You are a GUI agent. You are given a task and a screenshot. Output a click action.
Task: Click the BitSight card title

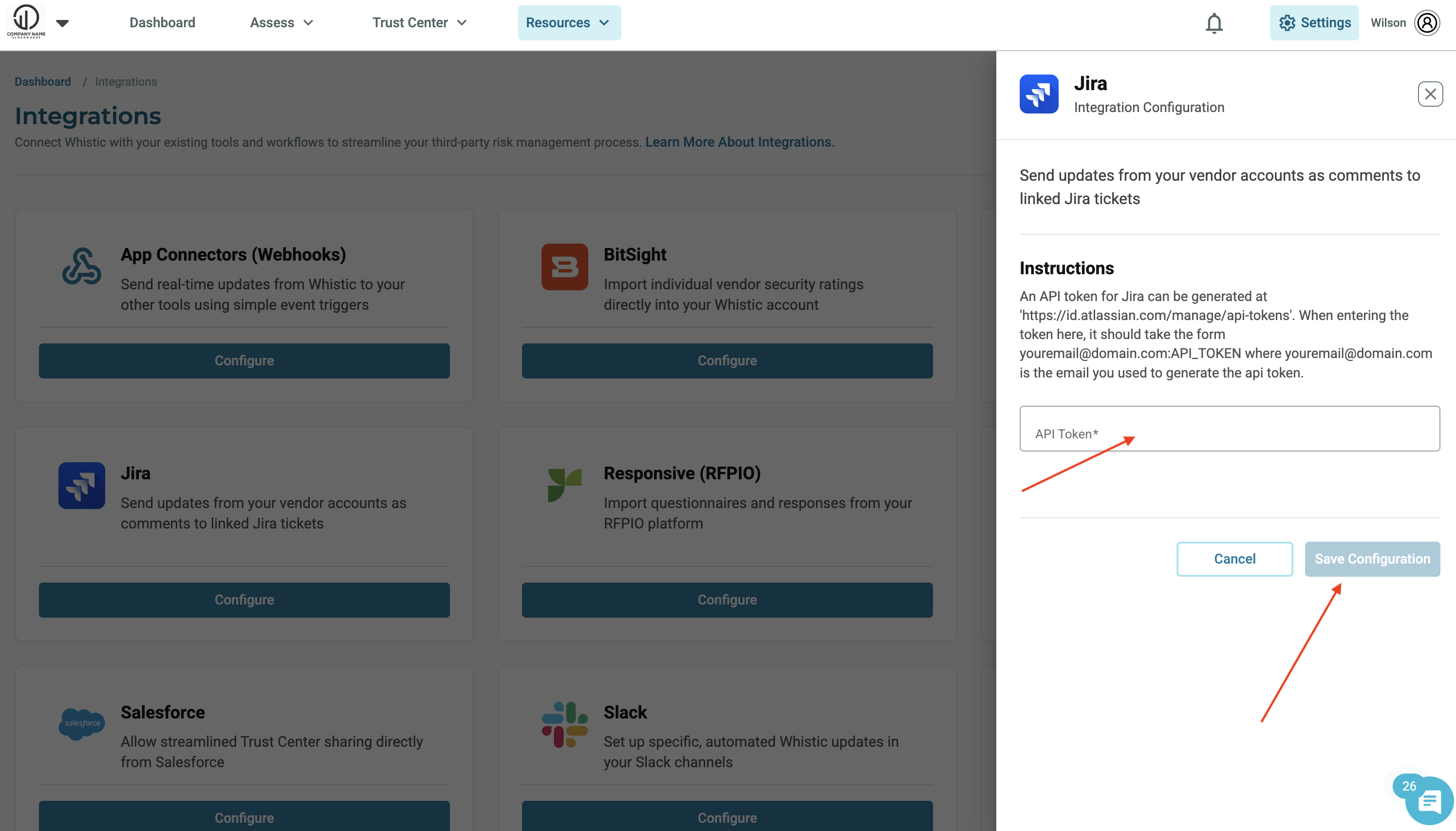tap(635, 255)
